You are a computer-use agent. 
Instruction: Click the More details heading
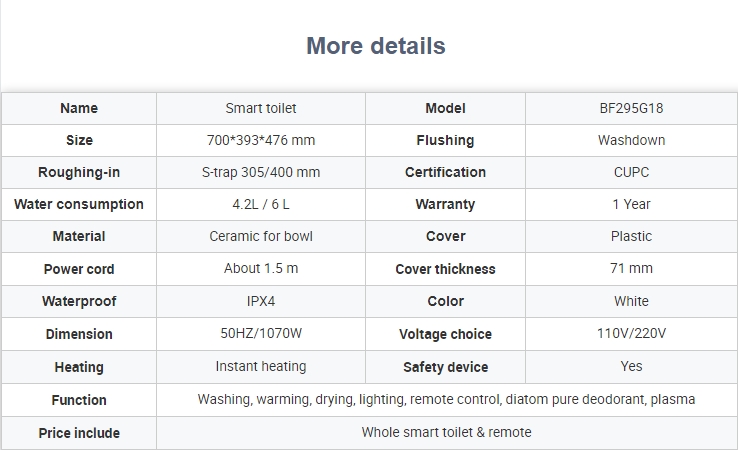click(376, 46)
